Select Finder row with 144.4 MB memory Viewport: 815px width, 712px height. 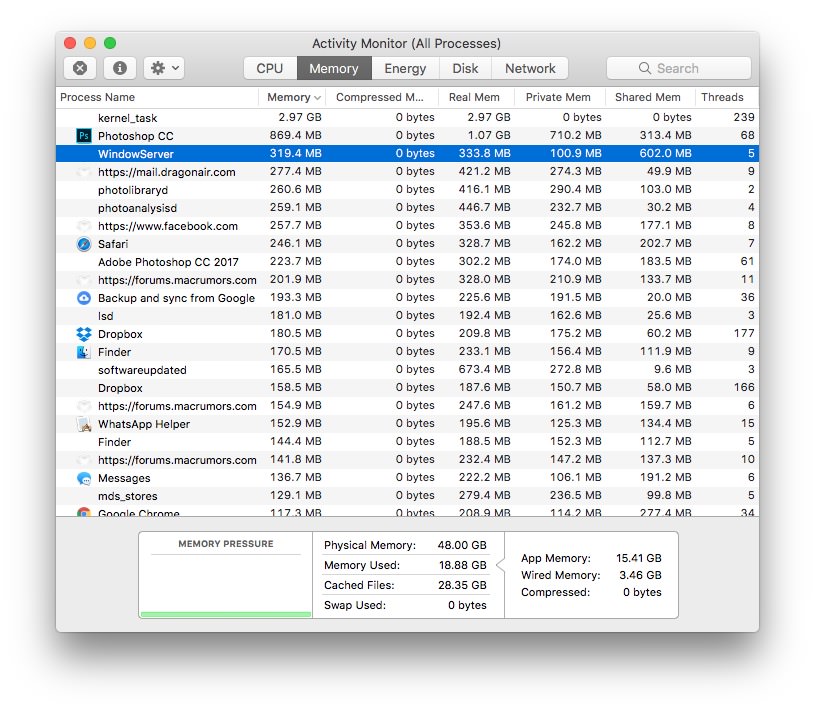407,442
